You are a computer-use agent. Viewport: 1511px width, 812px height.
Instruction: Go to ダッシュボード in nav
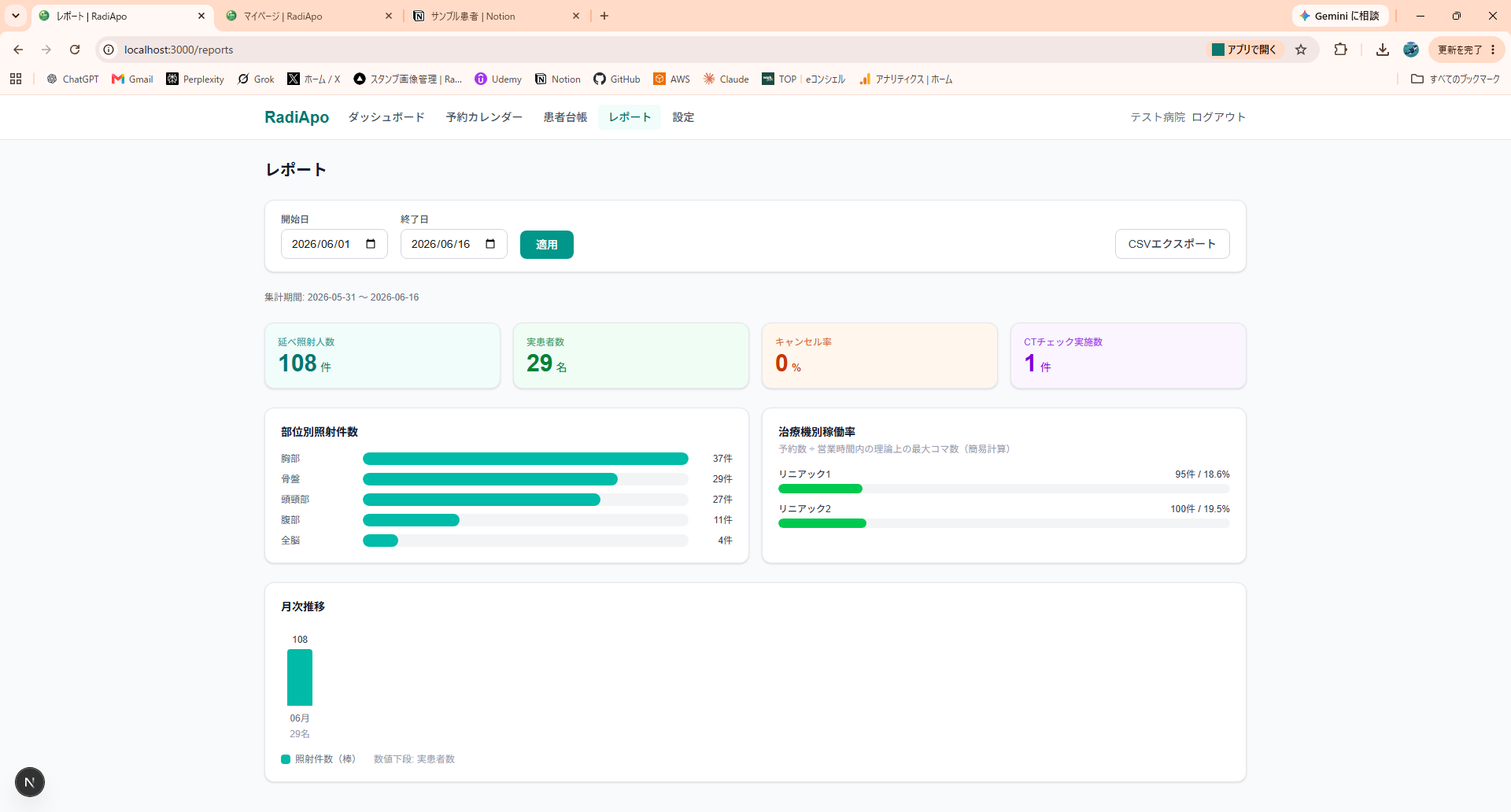pyautogui.click(x=386, y=117)
